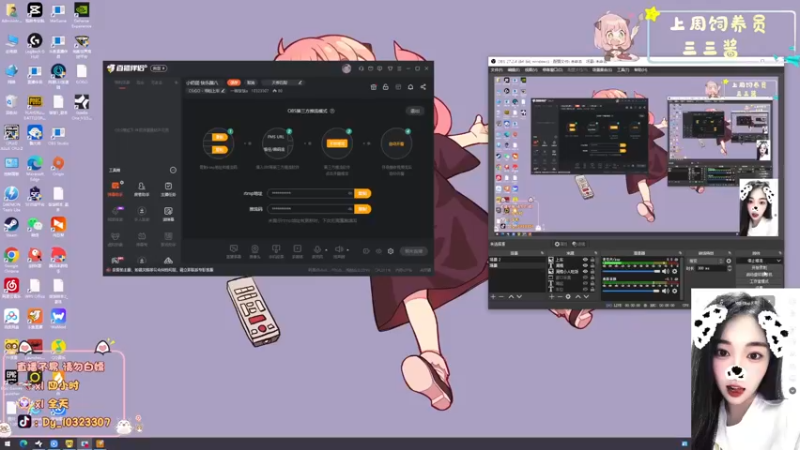The height and width of the screenshot is (450, 800).
Task: Open OBS Tools menu
Action: pyautogui.click(x=623, y=70)
